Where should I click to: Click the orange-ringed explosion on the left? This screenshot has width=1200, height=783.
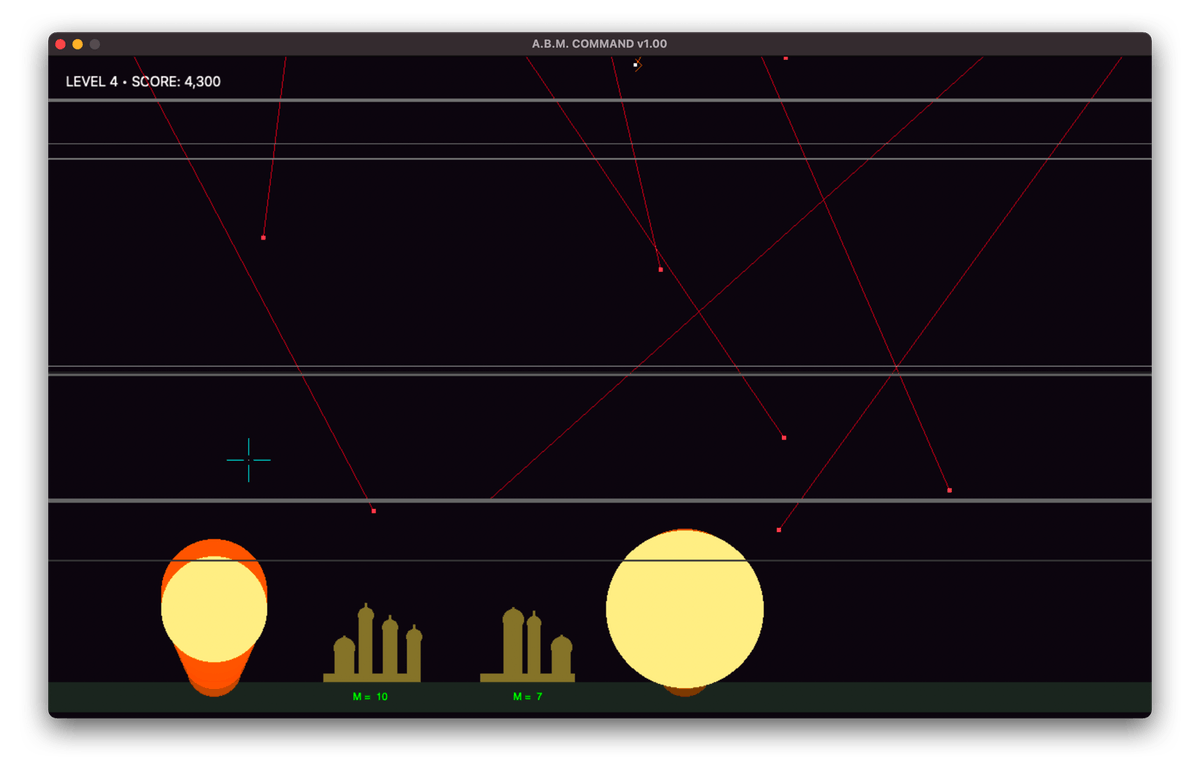(214, 610)
